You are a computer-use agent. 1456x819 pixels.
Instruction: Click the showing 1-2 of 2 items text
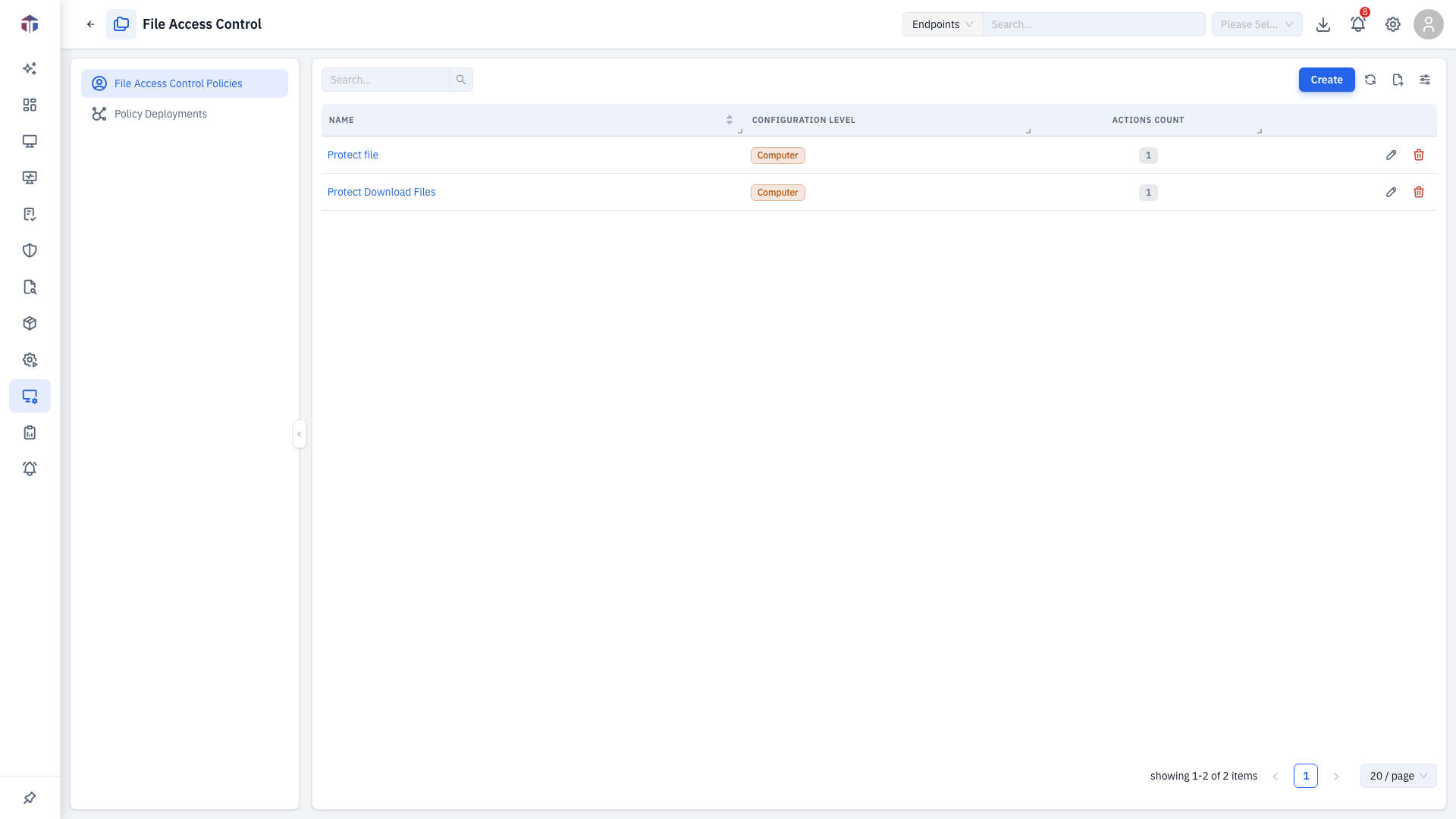coord(1203,776)
